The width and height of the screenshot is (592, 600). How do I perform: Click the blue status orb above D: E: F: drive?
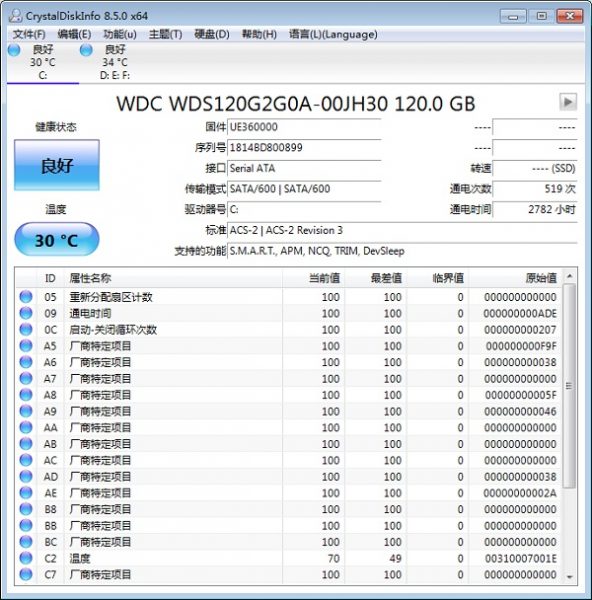coord(86,50)
